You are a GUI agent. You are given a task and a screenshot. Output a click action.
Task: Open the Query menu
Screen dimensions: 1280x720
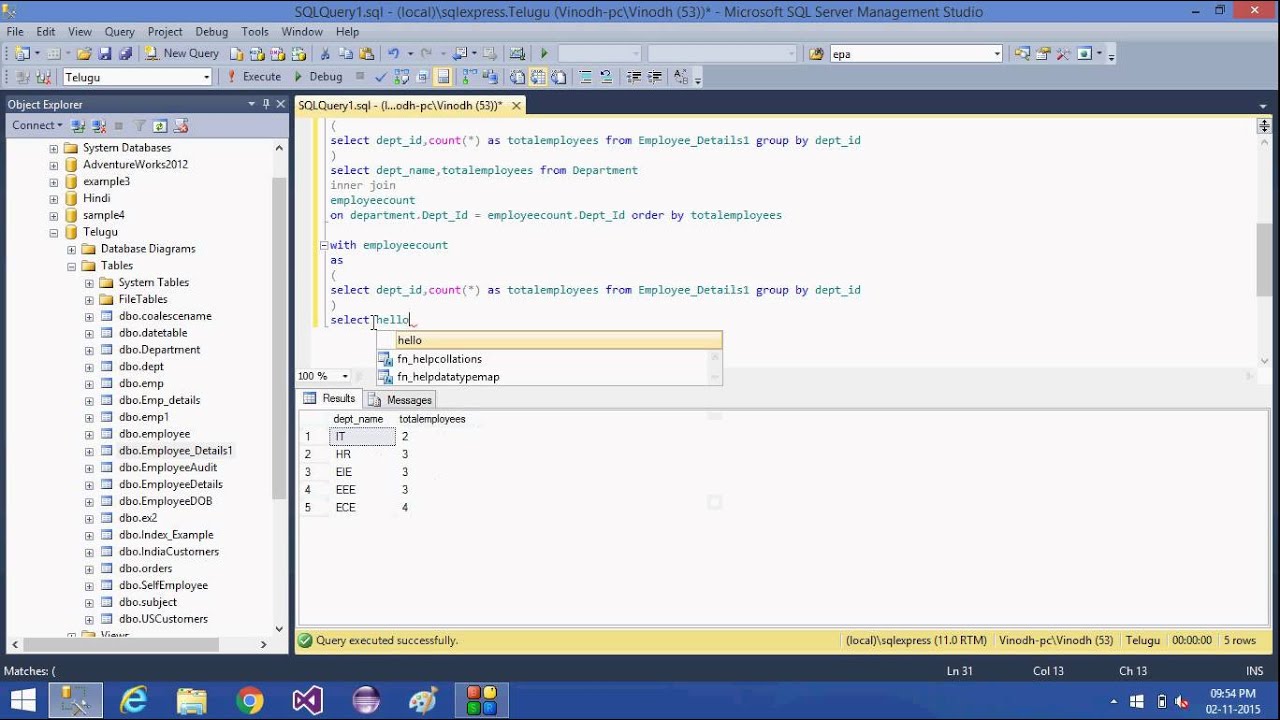120,32
